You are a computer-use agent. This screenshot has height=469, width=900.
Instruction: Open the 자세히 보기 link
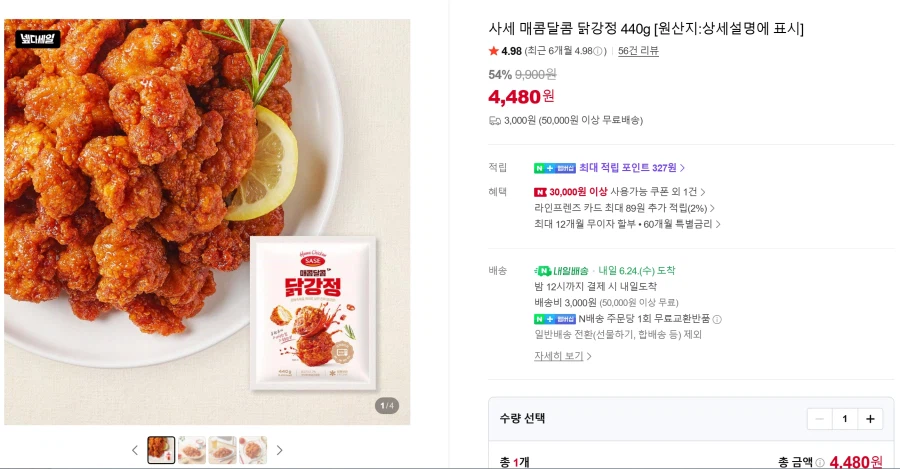pyautogui.click(x=562, y=356)
